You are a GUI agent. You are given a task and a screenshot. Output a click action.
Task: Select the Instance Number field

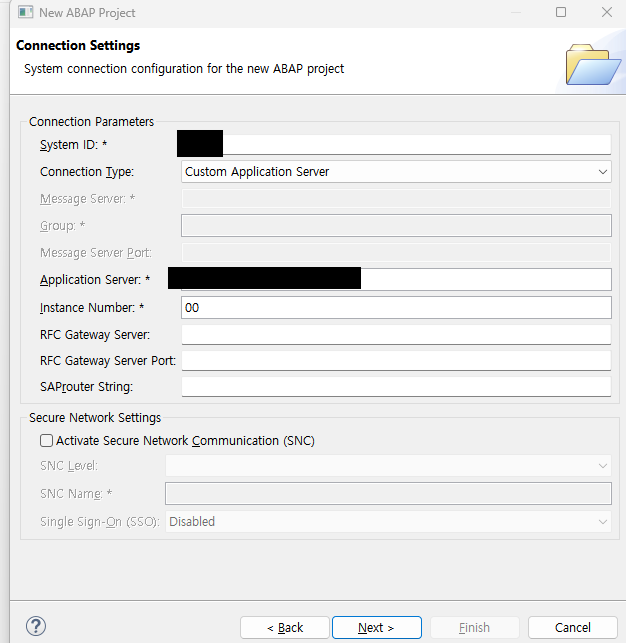pyautogui.click(x=396, y=308)
